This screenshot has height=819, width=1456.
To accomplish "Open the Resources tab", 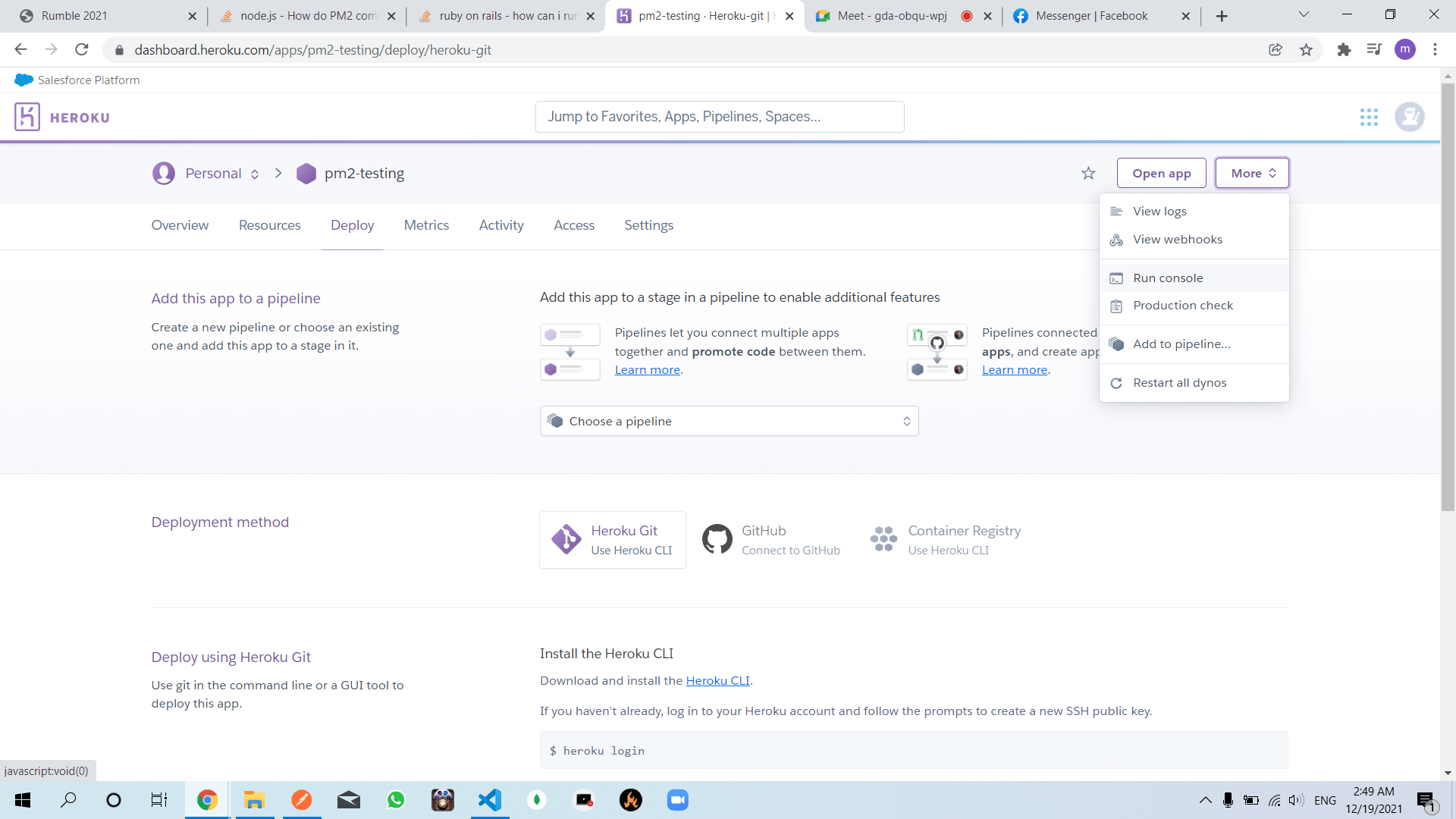I will coord(269,225).
